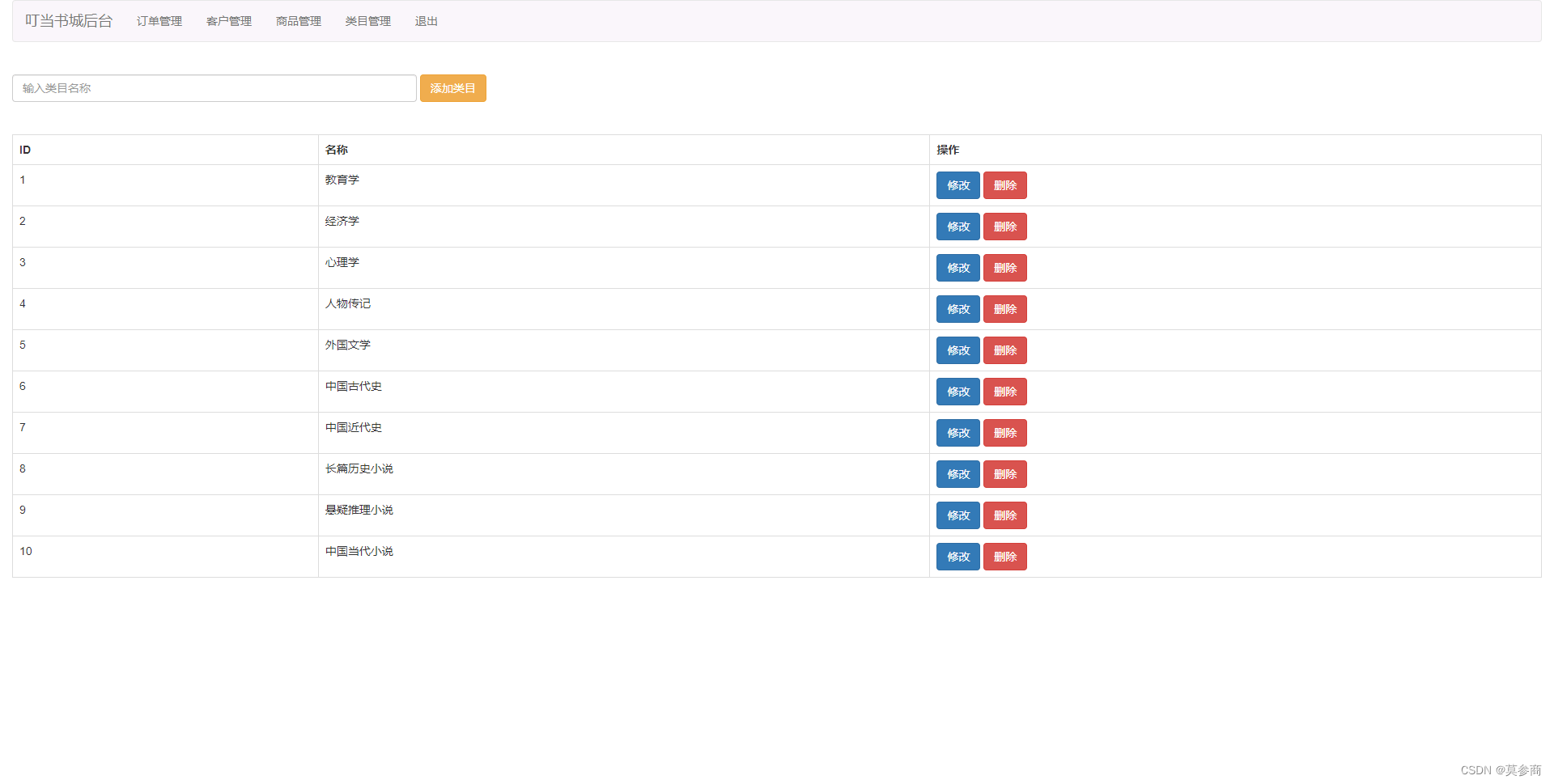Edit 中国古代史 via 修改 button
Screen dimensions: 1554x784
tap(958, 392)
